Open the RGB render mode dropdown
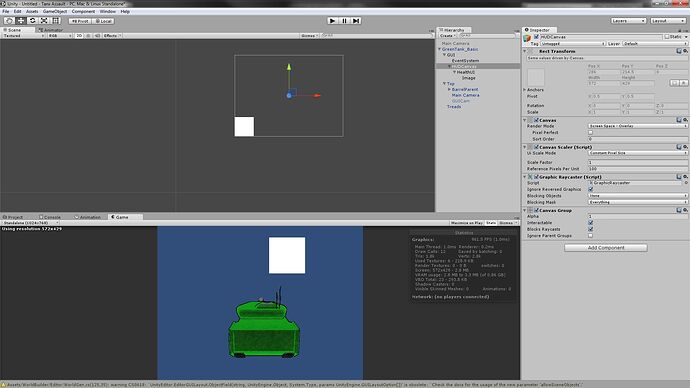690x388 pixels. (x=60, y=36)
